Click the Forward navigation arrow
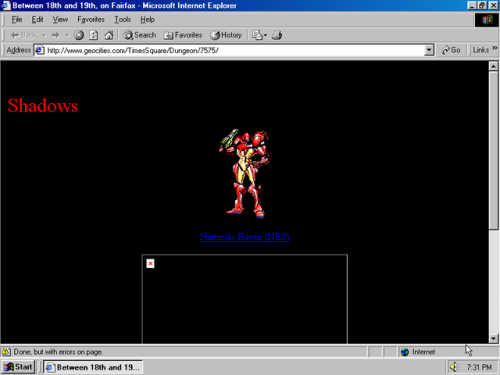The image size is (500, 375). pyautogui.click(x=55, y=35)
